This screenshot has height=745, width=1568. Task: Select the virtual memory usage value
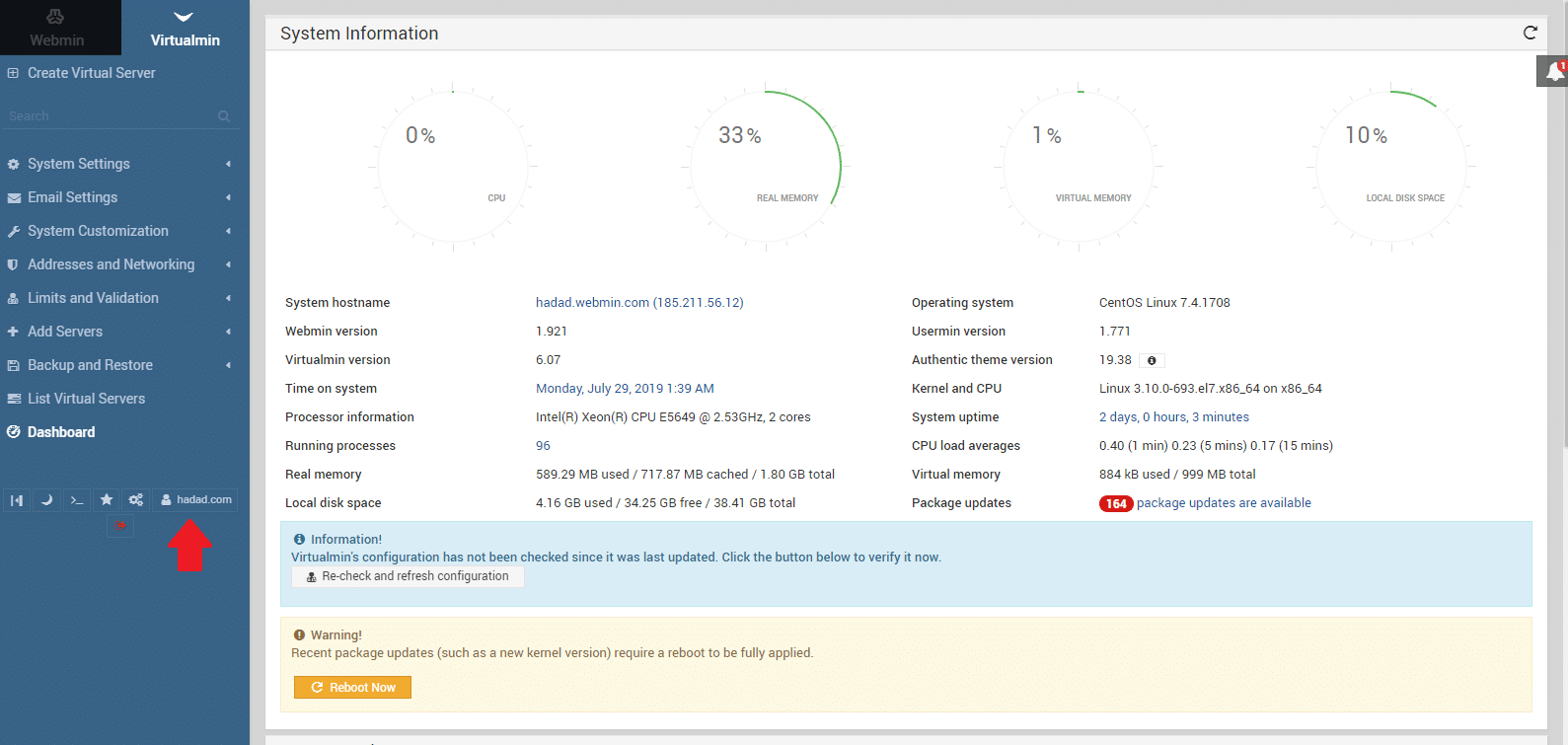coord(1177,475)
